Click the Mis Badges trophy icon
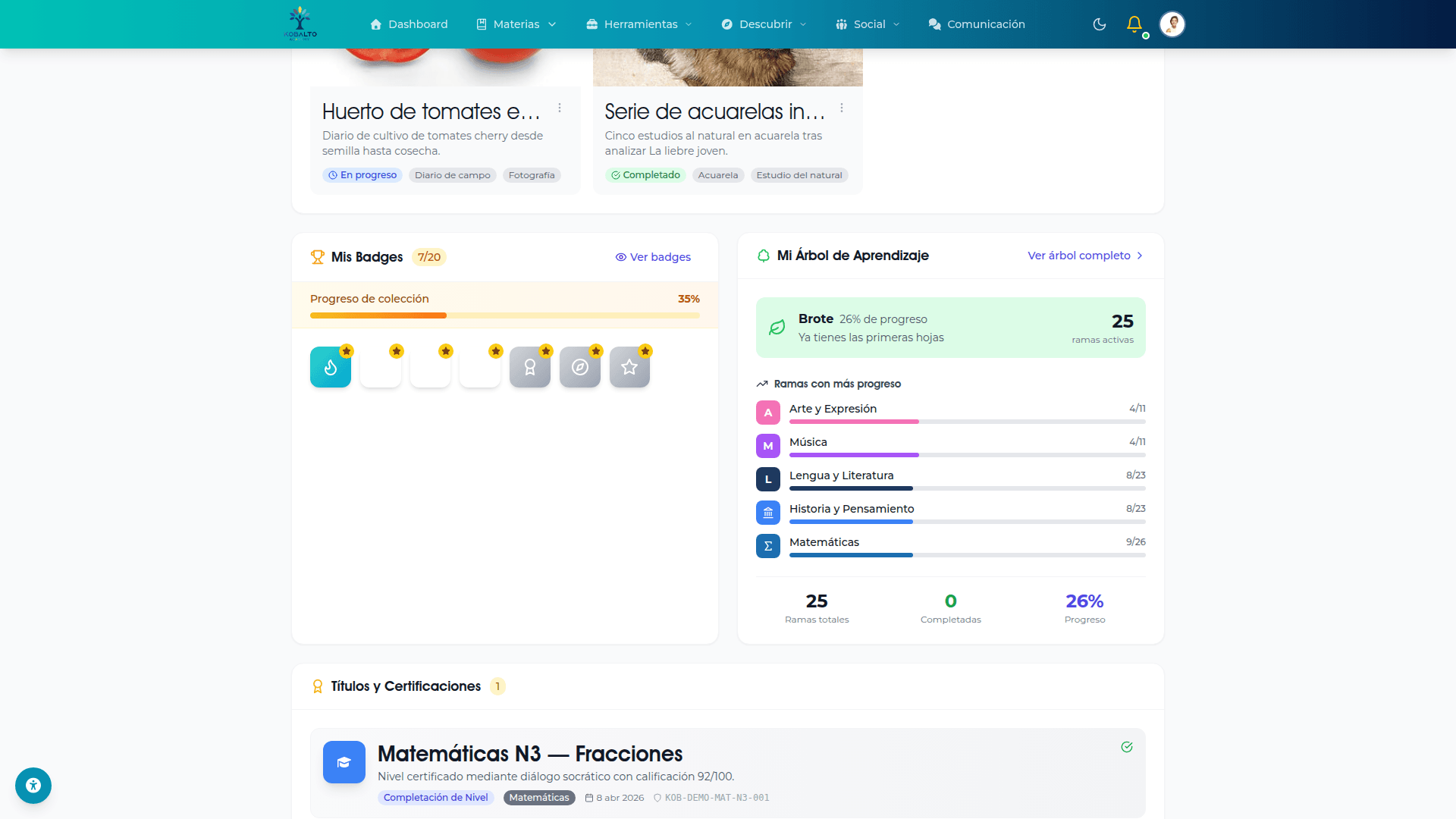Viewport: 1456px width, 819px height. click(x=318, y=257)
